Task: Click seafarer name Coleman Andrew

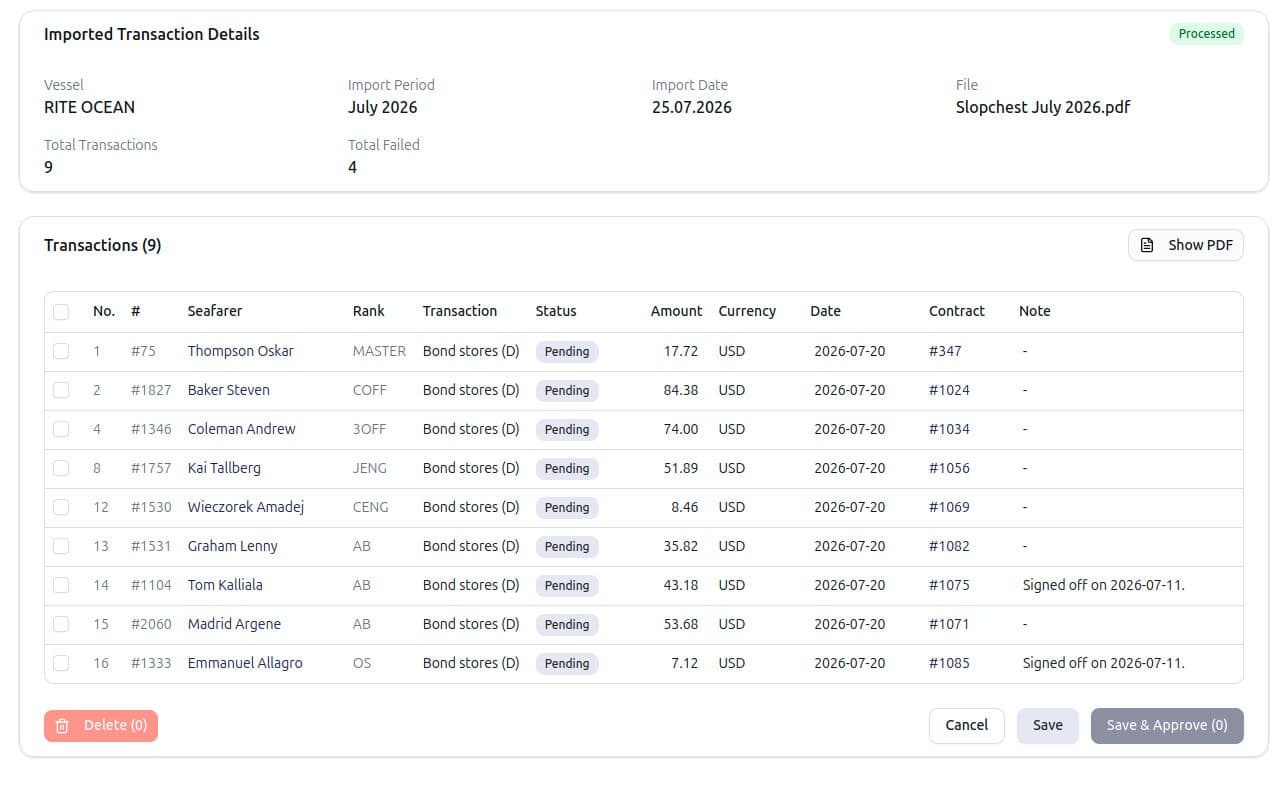Action: pyautogui.click(x=242, y=429)
